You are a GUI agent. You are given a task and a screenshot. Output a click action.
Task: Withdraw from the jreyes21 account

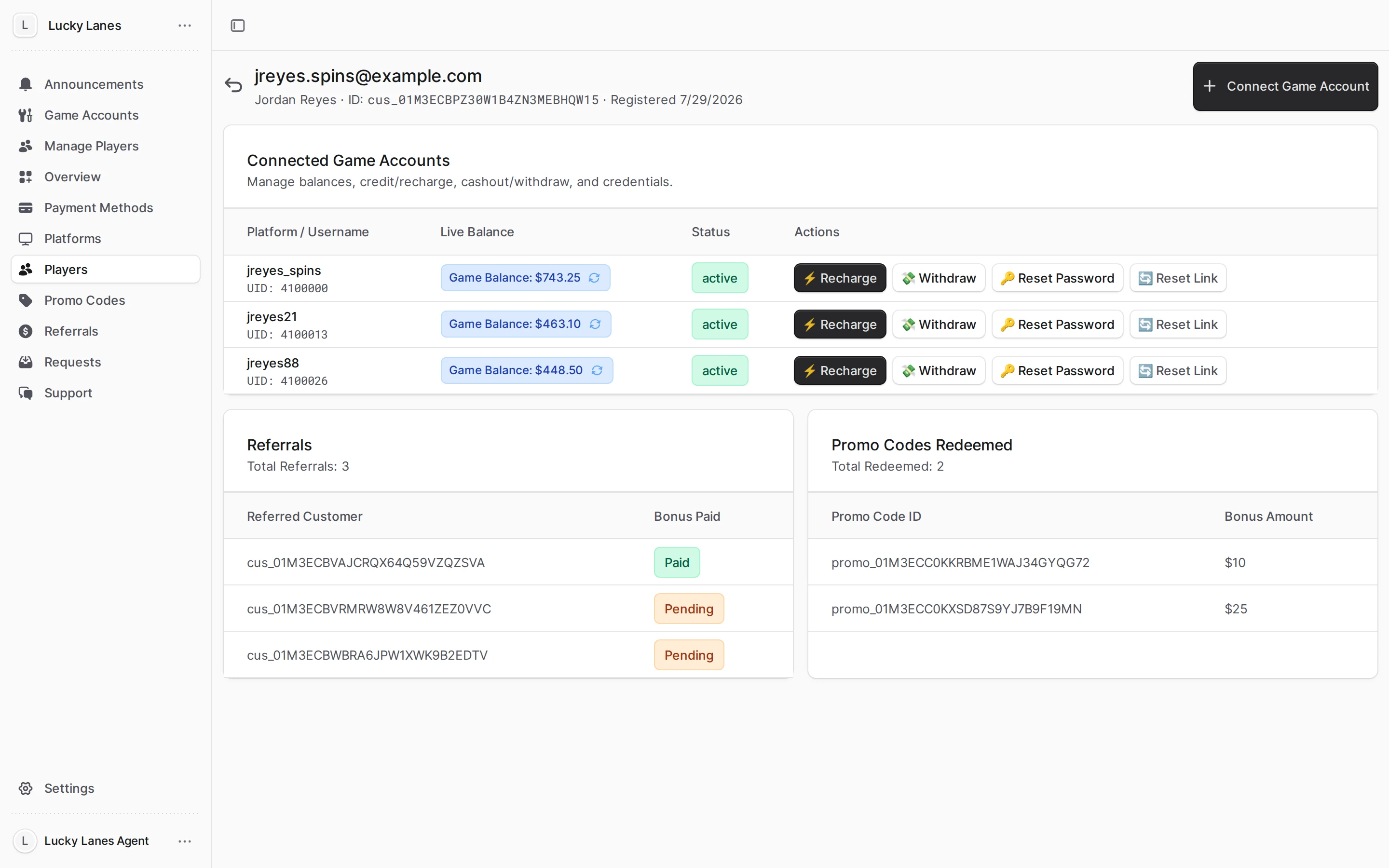(x=939, y=325)
